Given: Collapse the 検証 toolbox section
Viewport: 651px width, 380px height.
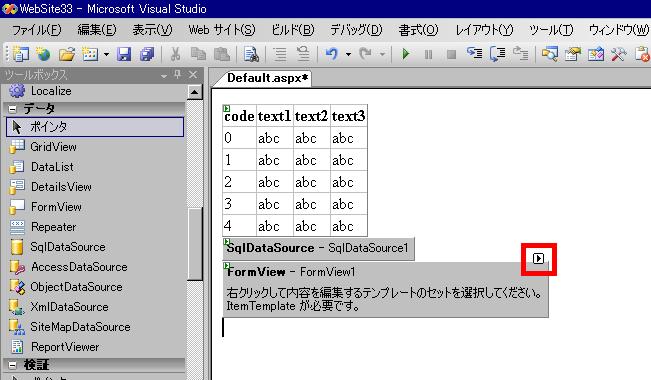Looking at the screenshot, I should tap(13, 365).
